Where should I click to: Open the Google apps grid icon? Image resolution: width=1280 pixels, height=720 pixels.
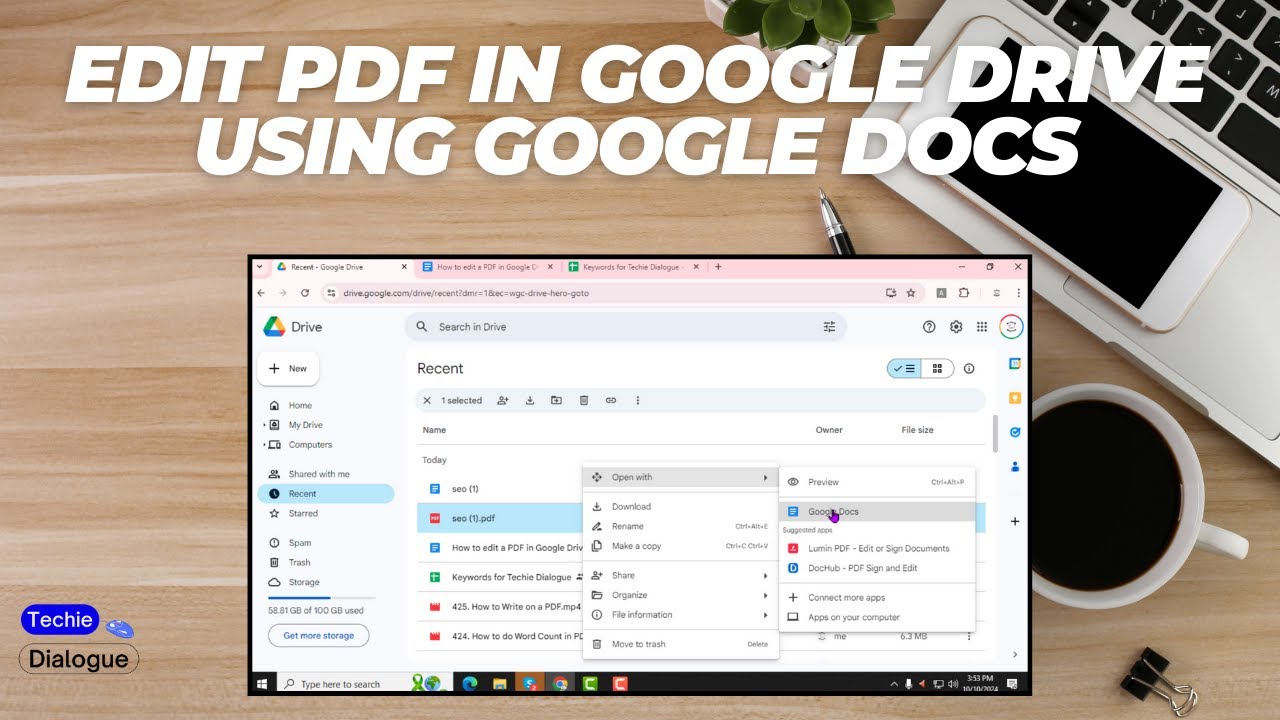(982, 327)
